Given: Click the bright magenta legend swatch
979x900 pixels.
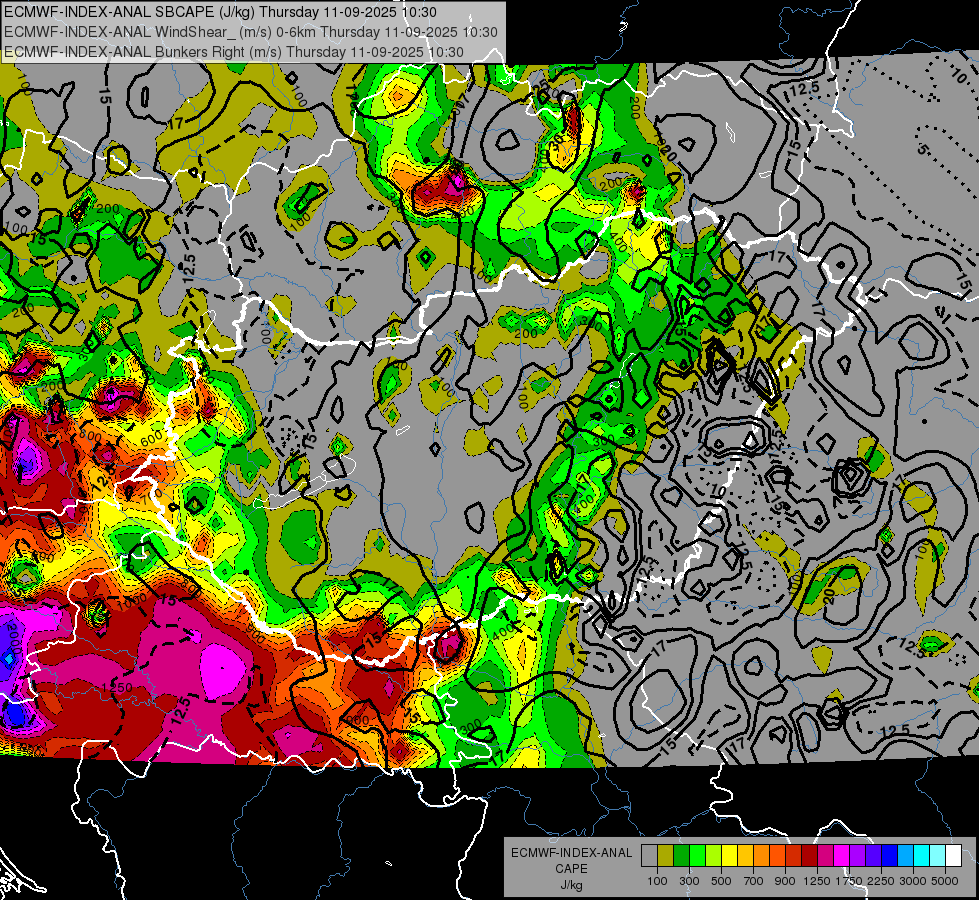Looking at the screenshot, I should (x=842, y=856).
